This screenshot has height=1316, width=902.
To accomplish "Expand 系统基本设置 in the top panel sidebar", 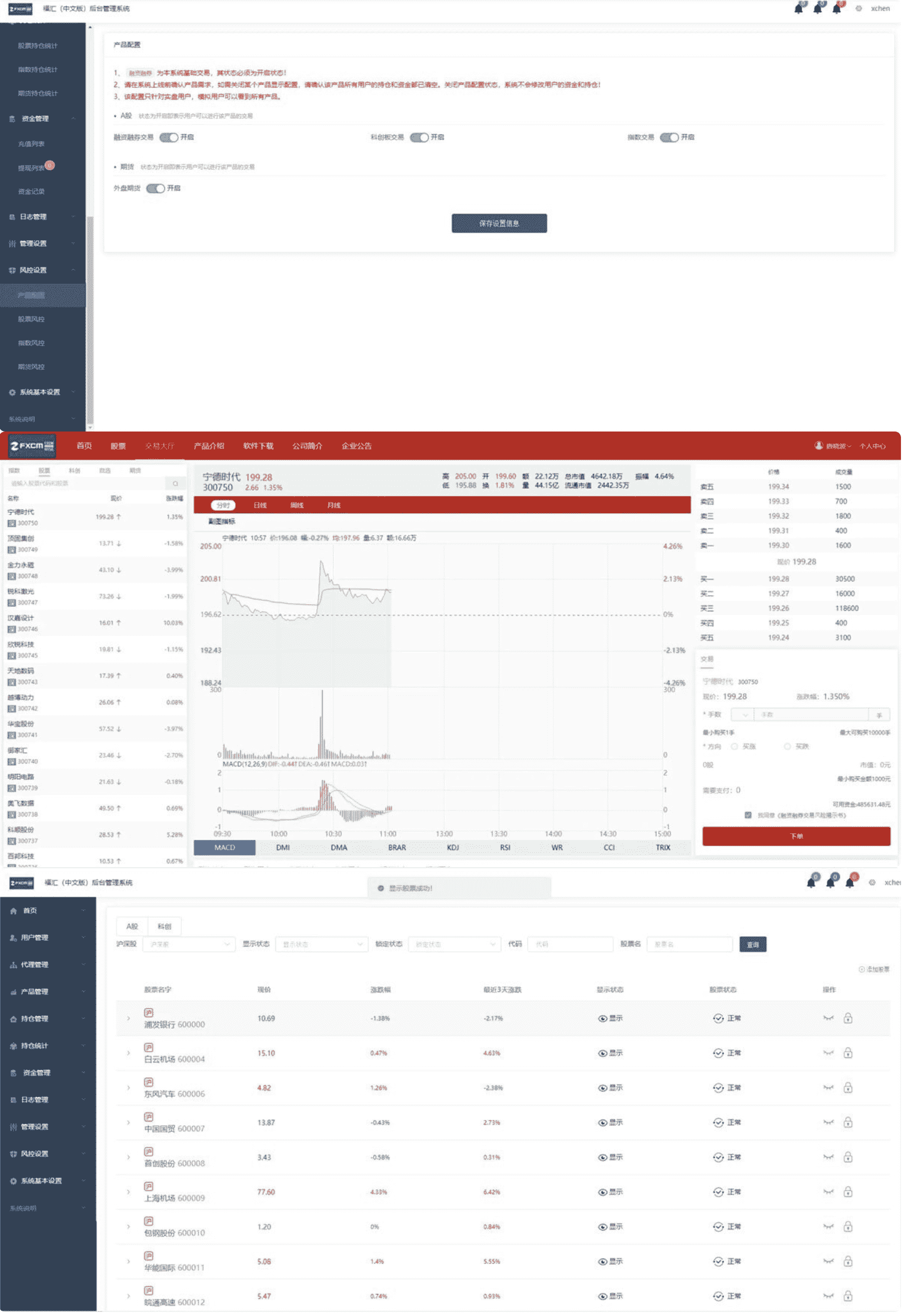I will pyautogui.click(x=42, y=393).
